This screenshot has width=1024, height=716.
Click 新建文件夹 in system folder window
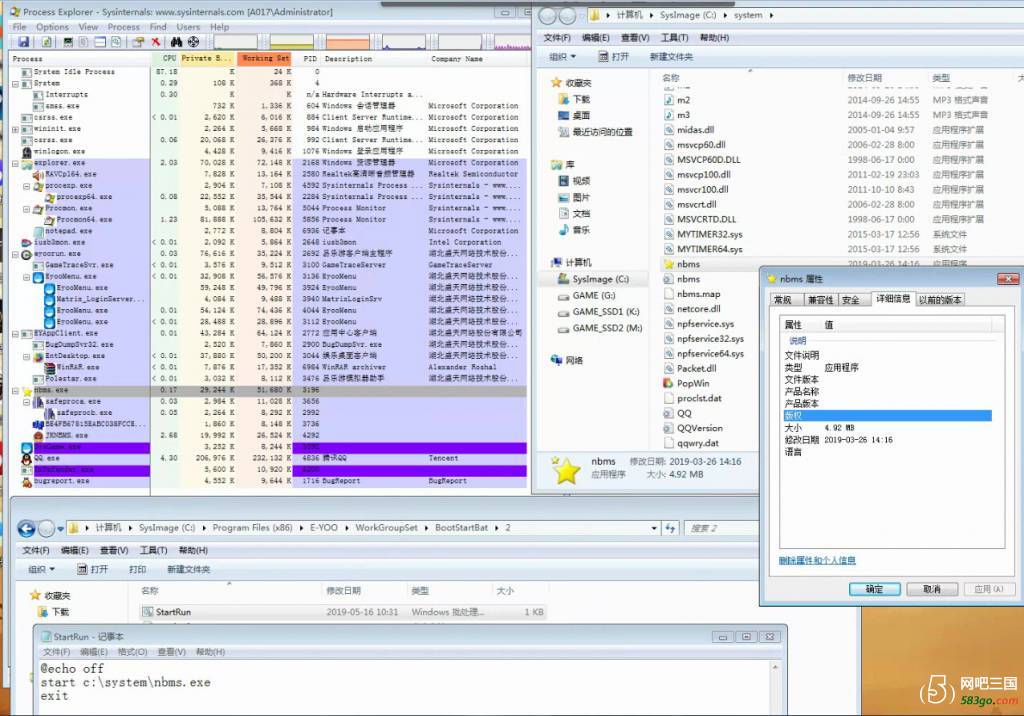tap(671, 57)
